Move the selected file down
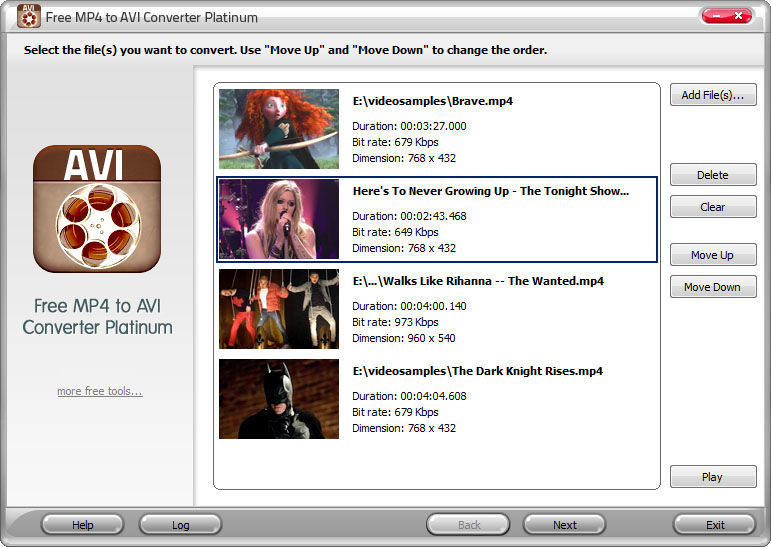This screenshot has width=771, height=547. (x=713, y=287)
